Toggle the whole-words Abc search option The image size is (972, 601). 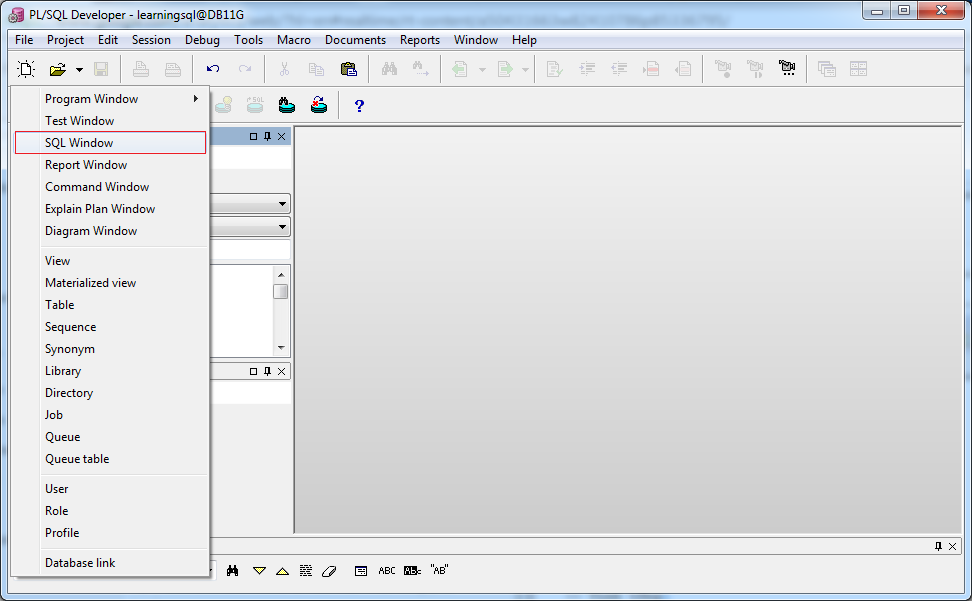pos(412,571)
